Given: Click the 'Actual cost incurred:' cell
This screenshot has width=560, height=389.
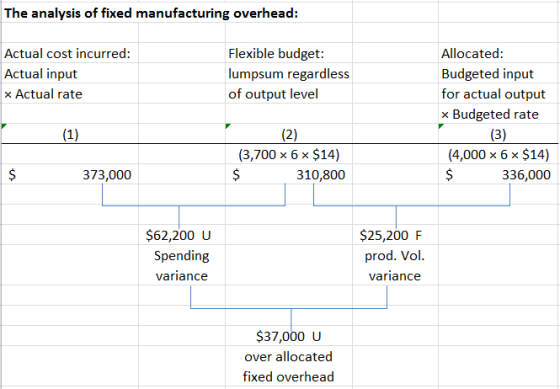Looking at the screenshot, I should 67,54.
